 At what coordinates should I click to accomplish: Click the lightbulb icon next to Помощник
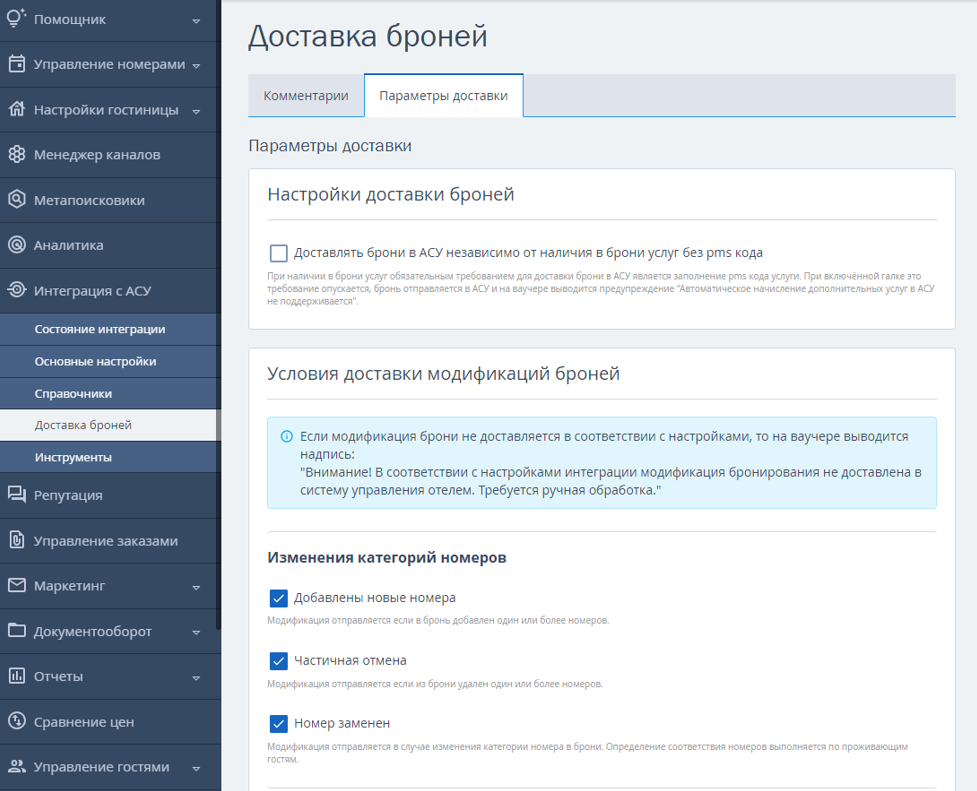(17, 18)
